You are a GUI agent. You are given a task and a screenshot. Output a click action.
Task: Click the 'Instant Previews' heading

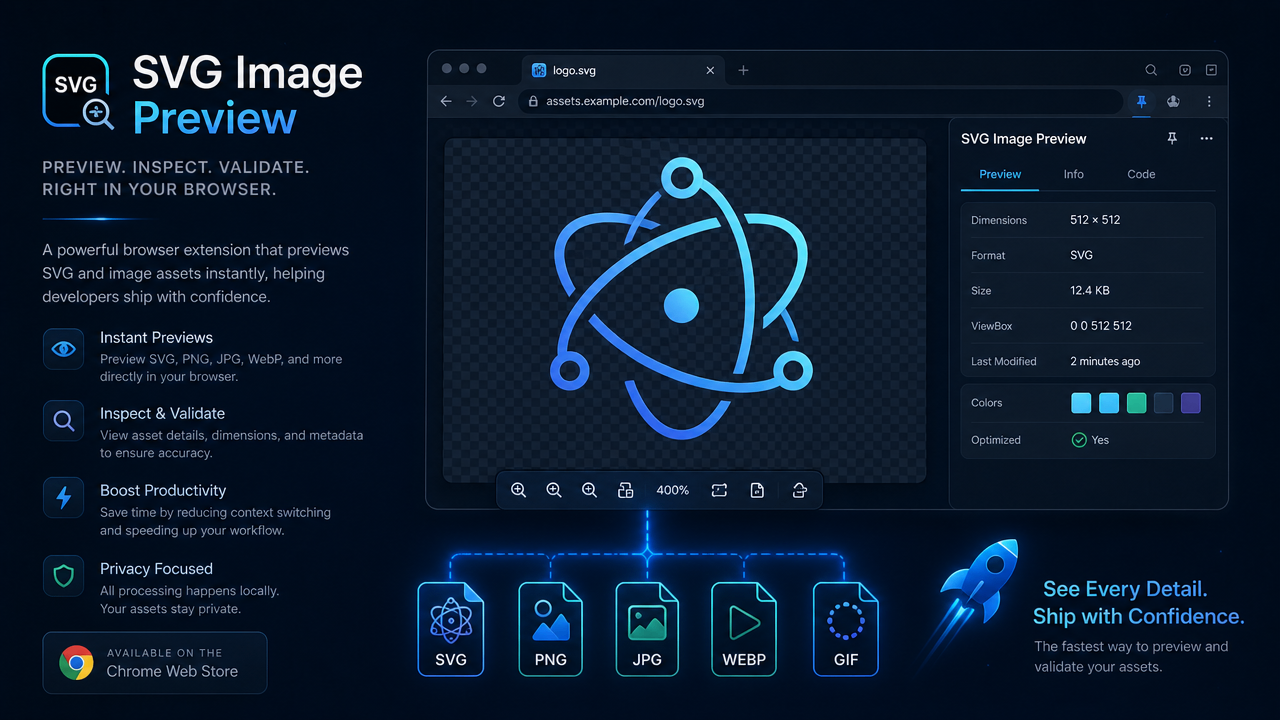156,338
